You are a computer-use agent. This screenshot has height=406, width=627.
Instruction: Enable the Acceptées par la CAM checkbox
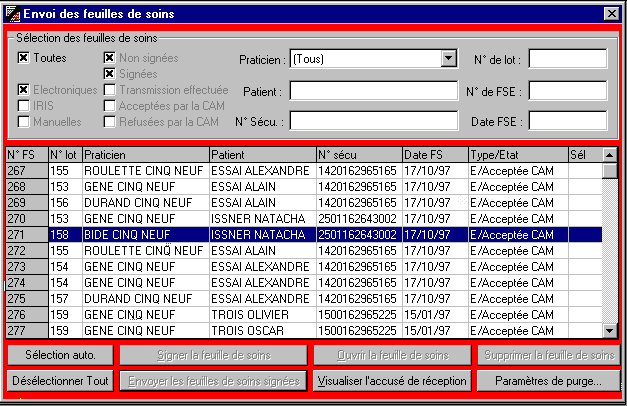[x=109, y=106]
